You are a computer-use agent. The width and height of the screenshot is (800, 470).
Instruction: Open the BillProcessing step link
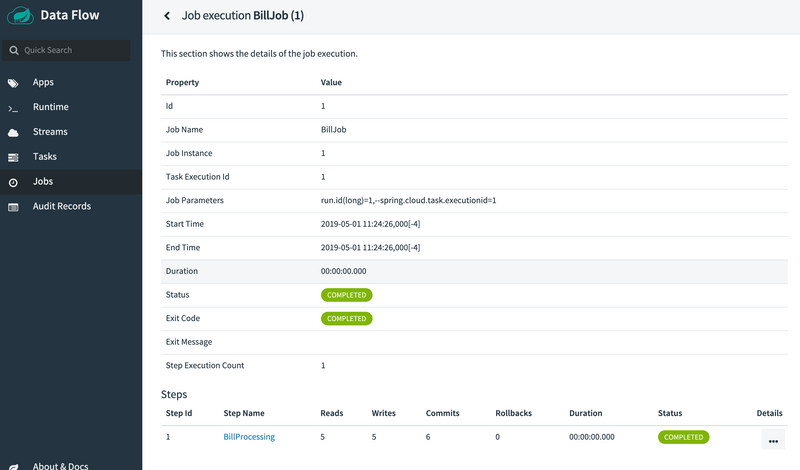coord(249,437)
